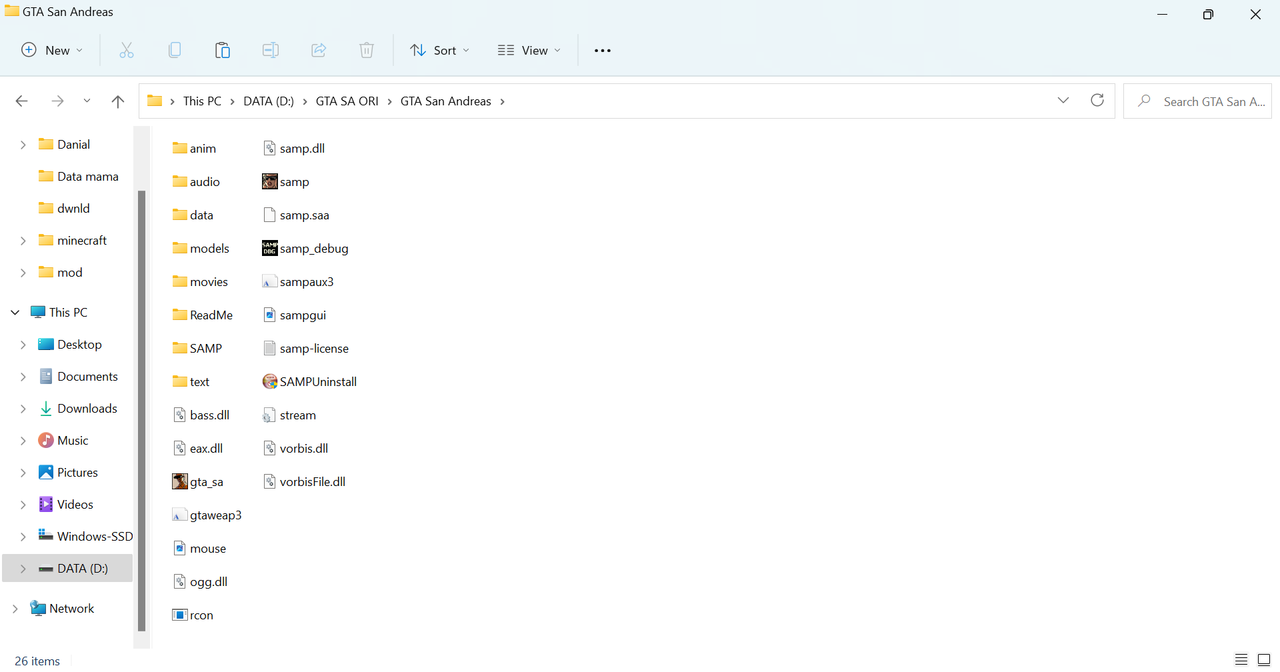This screenshot has height=672, width=1280.
Task: Click the navigation pane scrollbar
Action: click(x=142, y=410)
